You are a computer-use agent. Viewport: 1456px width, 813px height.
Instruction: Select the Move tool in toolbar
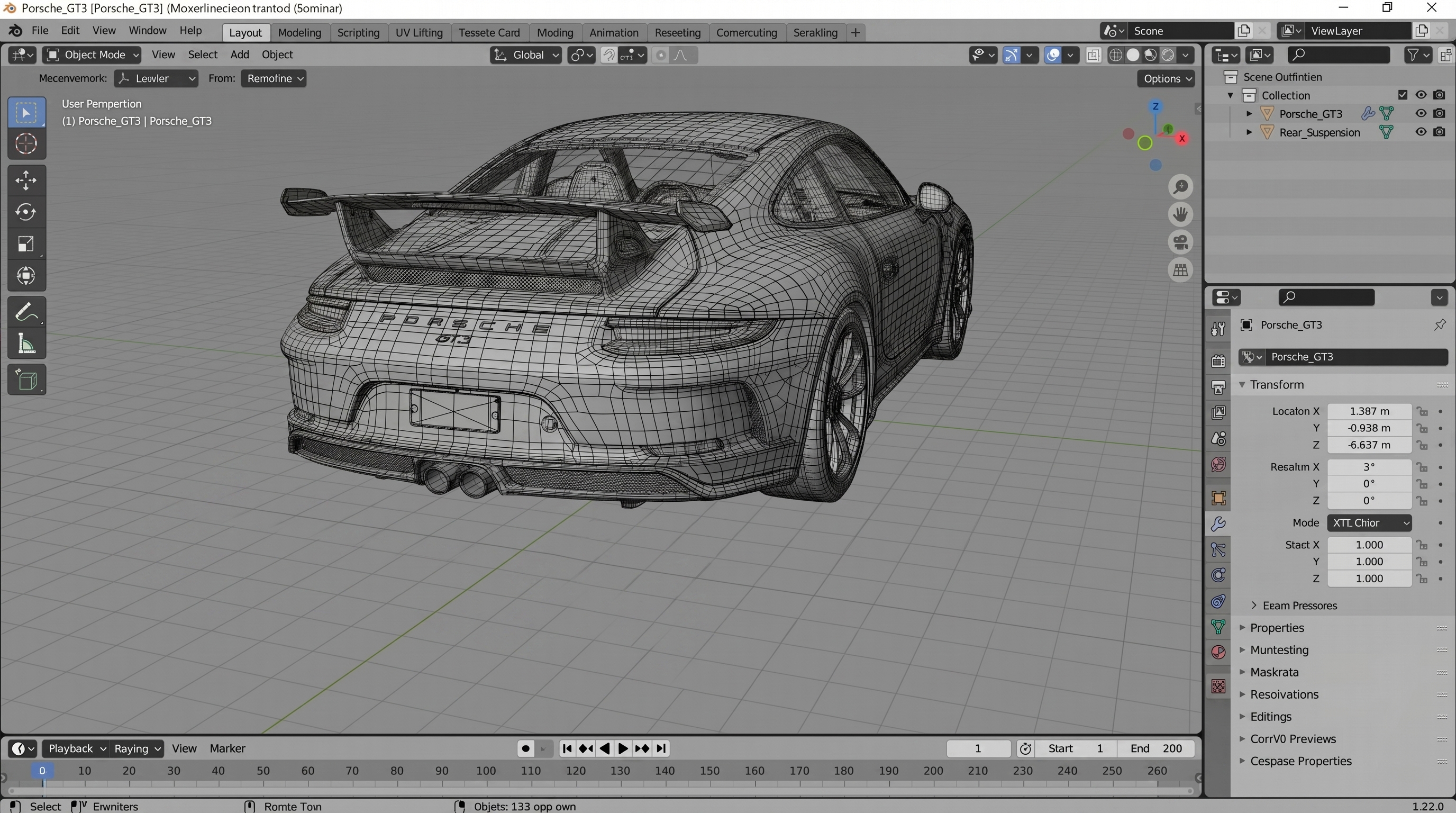(26, 181)
